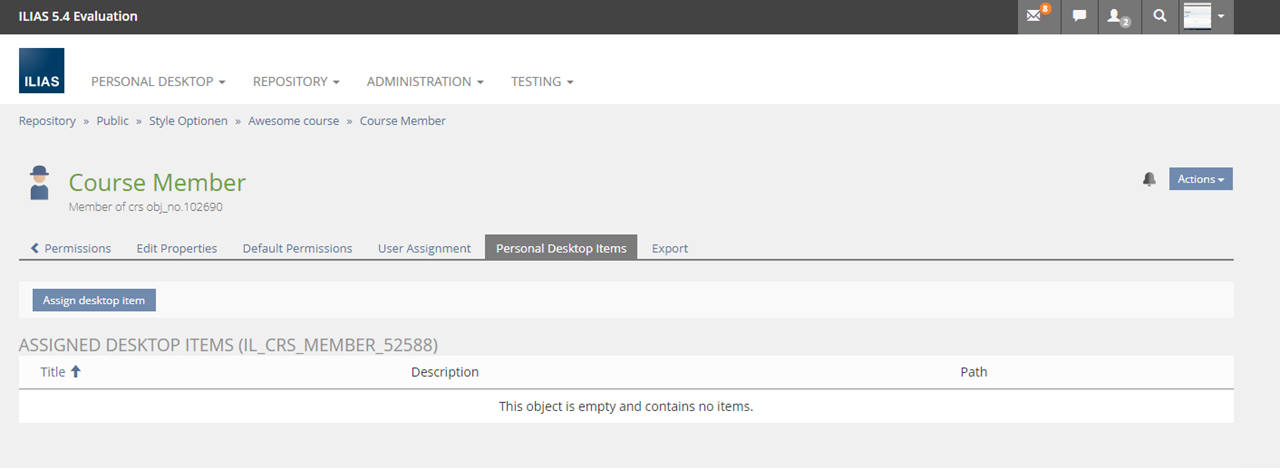Navigate to Awesome course breadcrumb
The image size is (1280, 468).
pyautogui.click(x=293, y=121)
